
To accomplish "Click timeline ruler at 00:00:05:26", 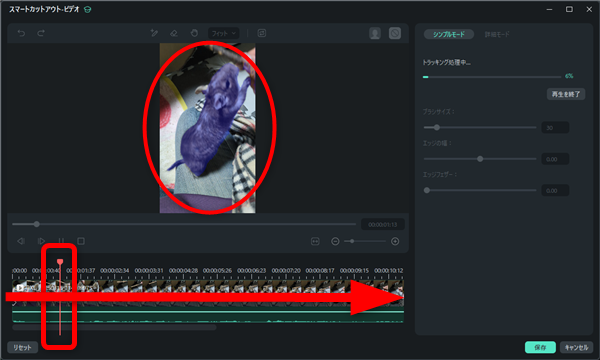I will tap(217, 270).
